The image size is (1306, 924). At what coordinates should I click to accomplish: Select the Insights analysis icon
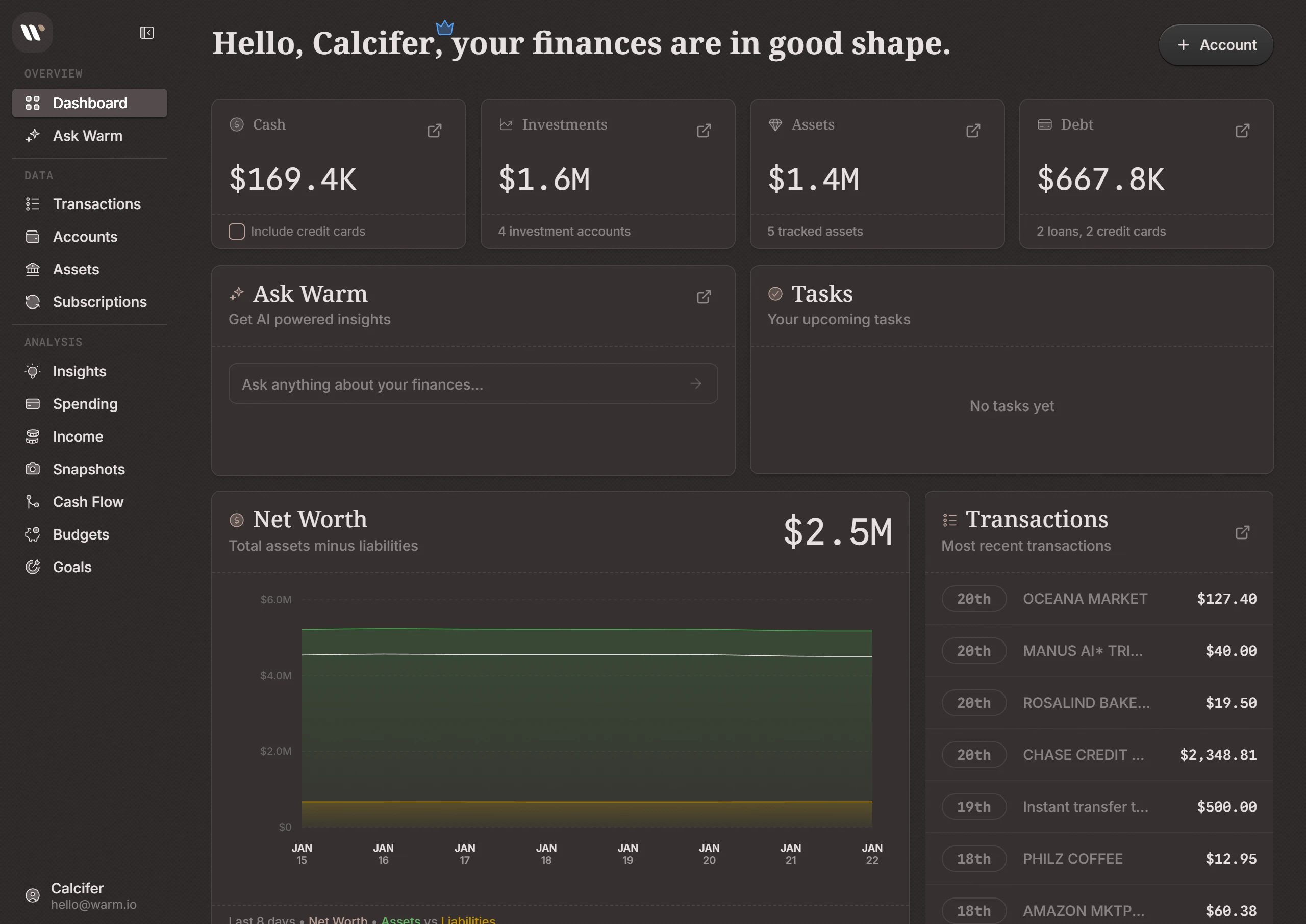click(x=33, y=371)
